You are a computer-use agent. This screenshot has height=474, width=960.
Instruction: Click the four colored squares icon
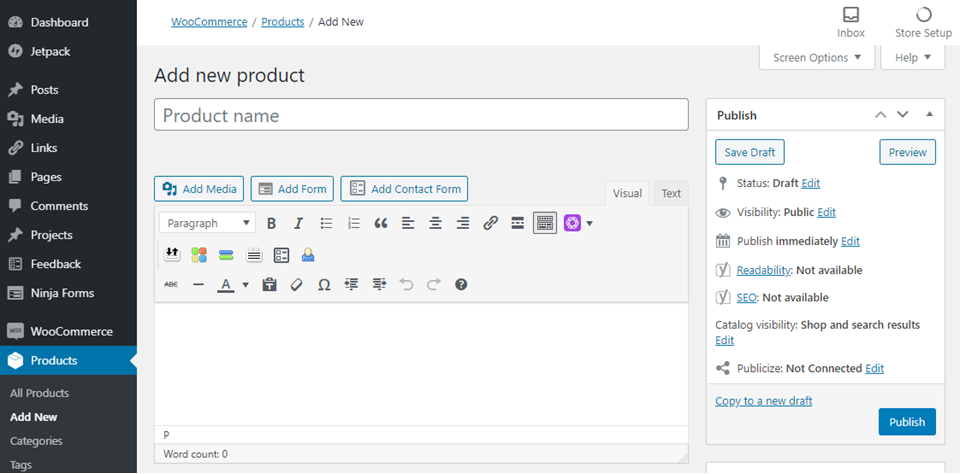199,255
